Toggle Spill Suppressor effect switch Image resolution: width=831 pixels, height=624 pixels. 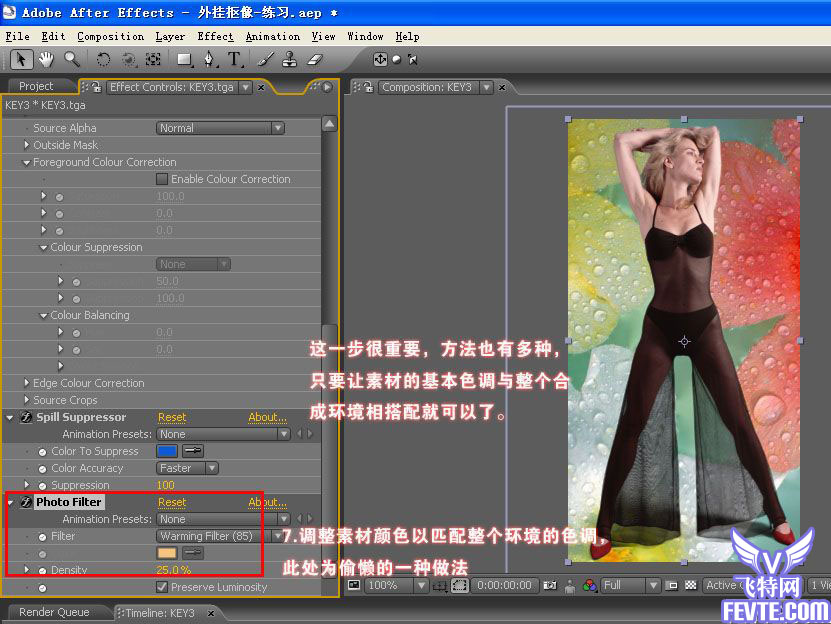pos(26,417)
